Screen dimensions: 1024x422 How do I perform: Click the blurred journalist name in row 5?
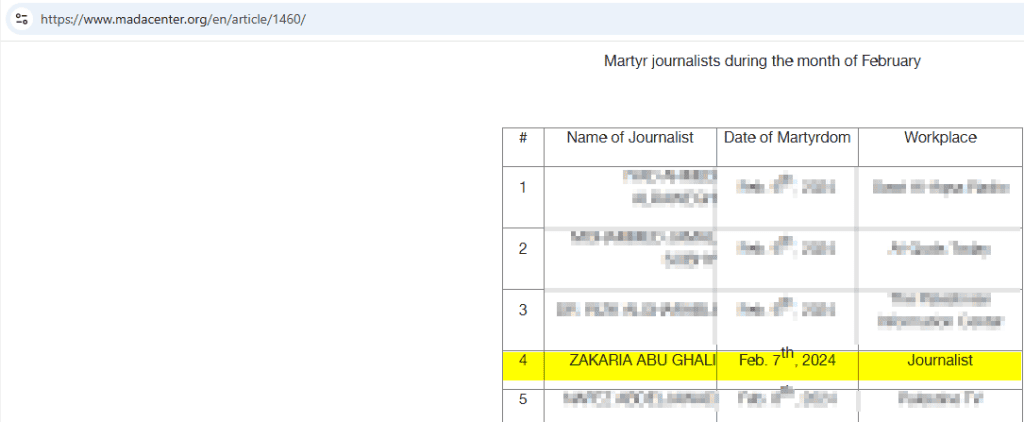642,399
